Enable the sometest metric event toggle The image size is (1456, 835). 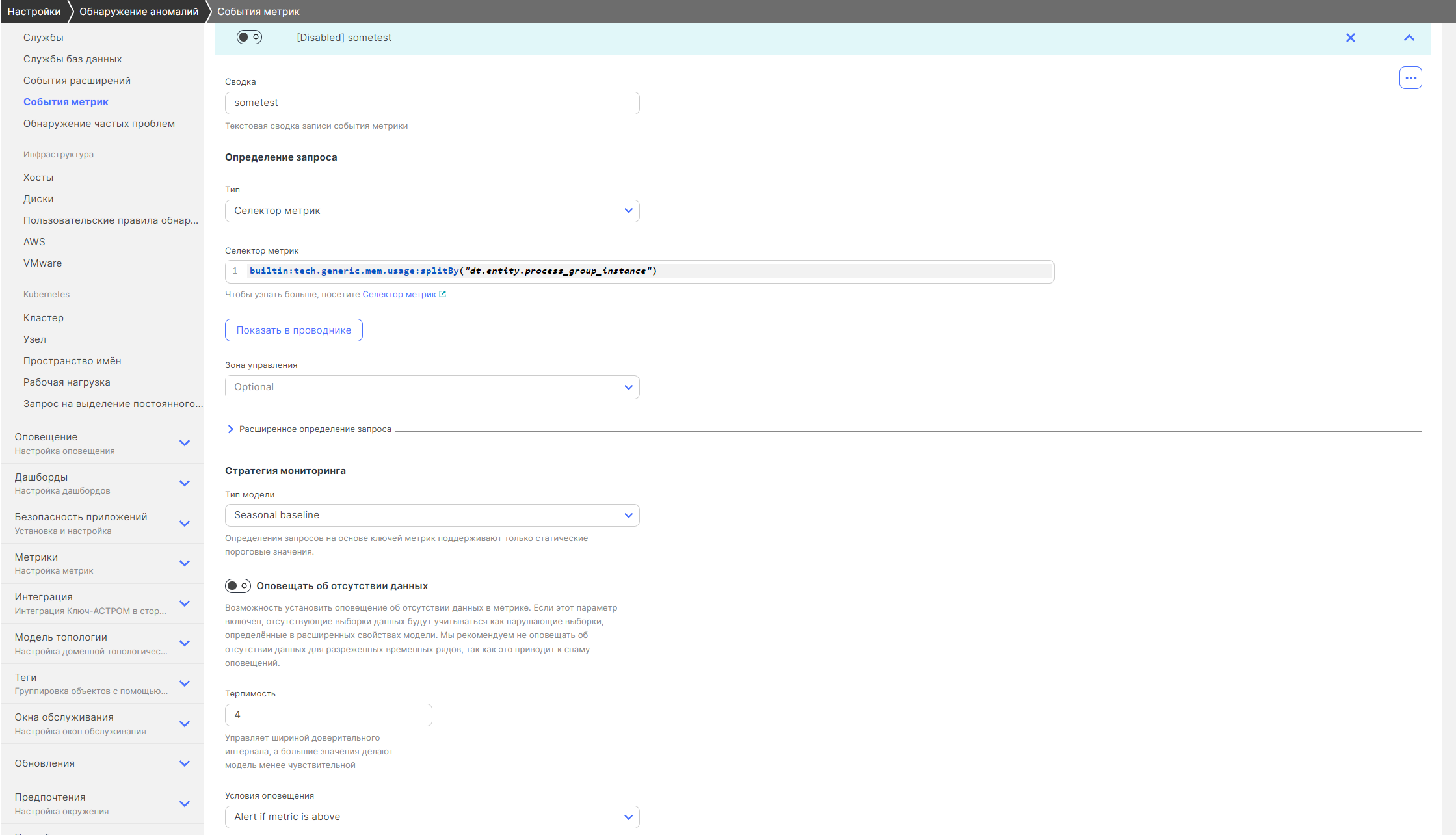click(x=249, y=37)
